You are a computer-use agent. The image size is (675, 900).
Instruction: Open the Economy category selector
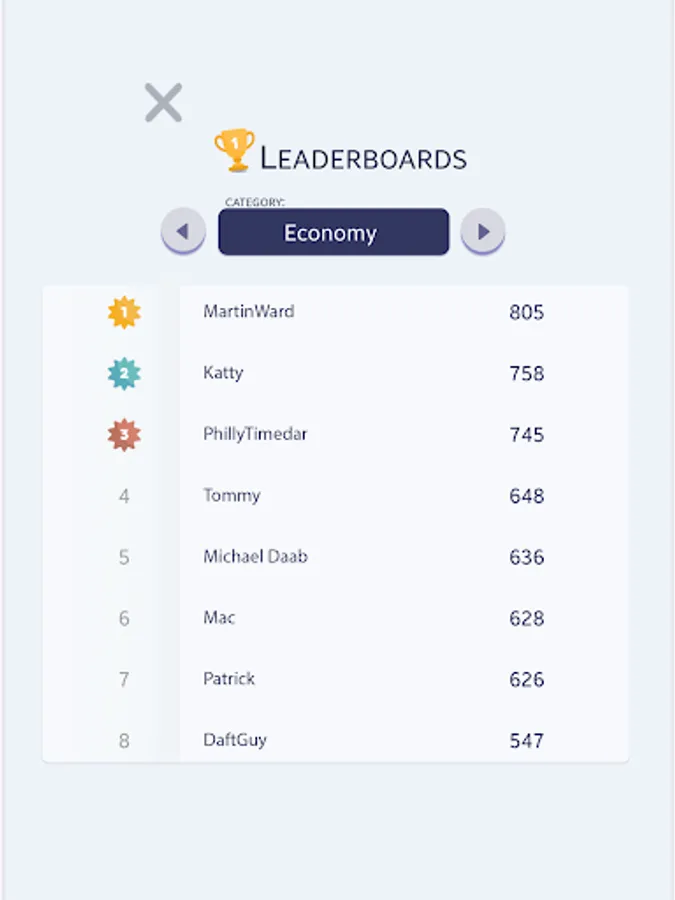tap(333, 232)
